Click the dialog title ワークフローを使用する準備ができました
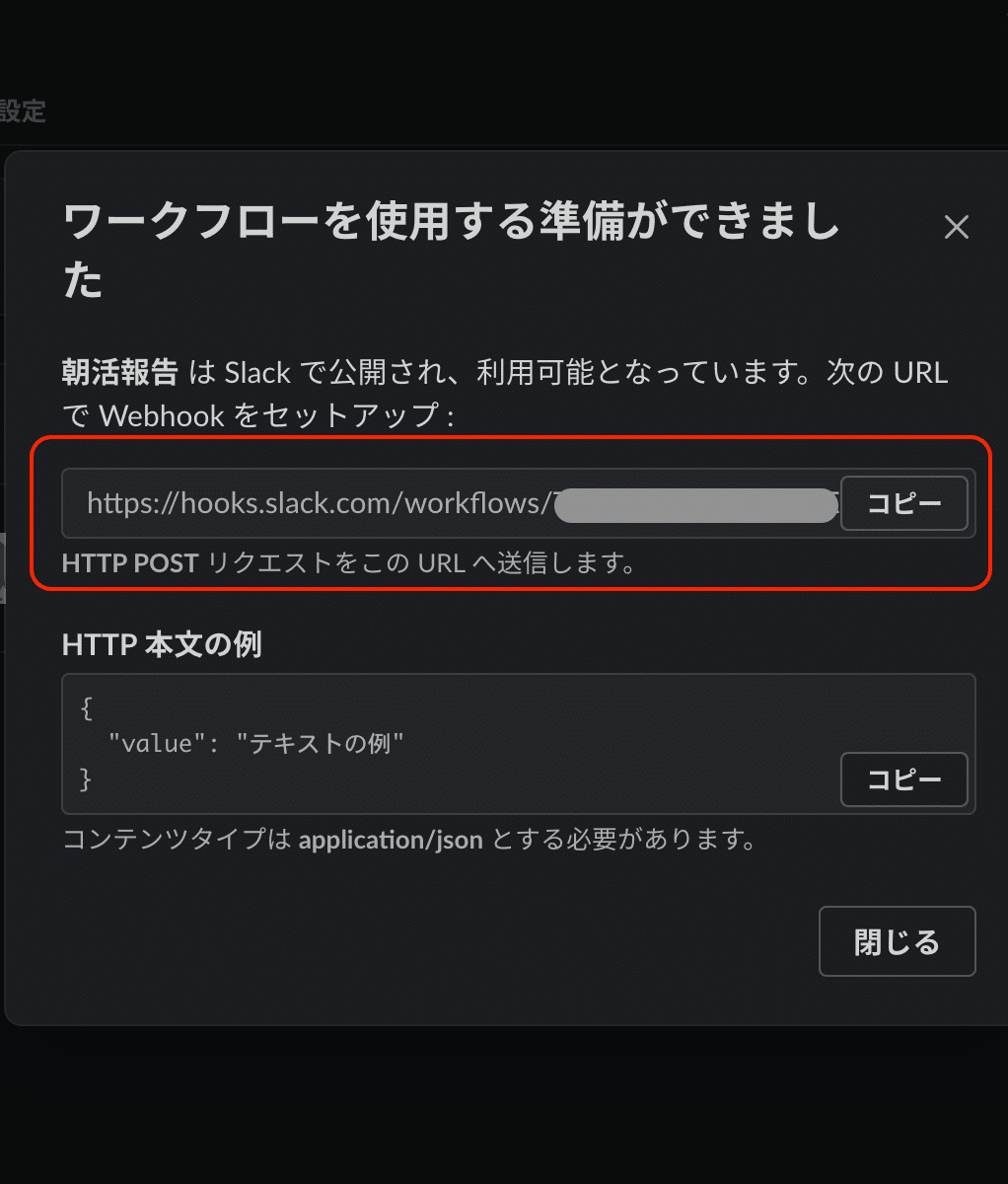The width and height of the screenshot is (1008, 1184). pyautogui.click(x=451, y=253)
